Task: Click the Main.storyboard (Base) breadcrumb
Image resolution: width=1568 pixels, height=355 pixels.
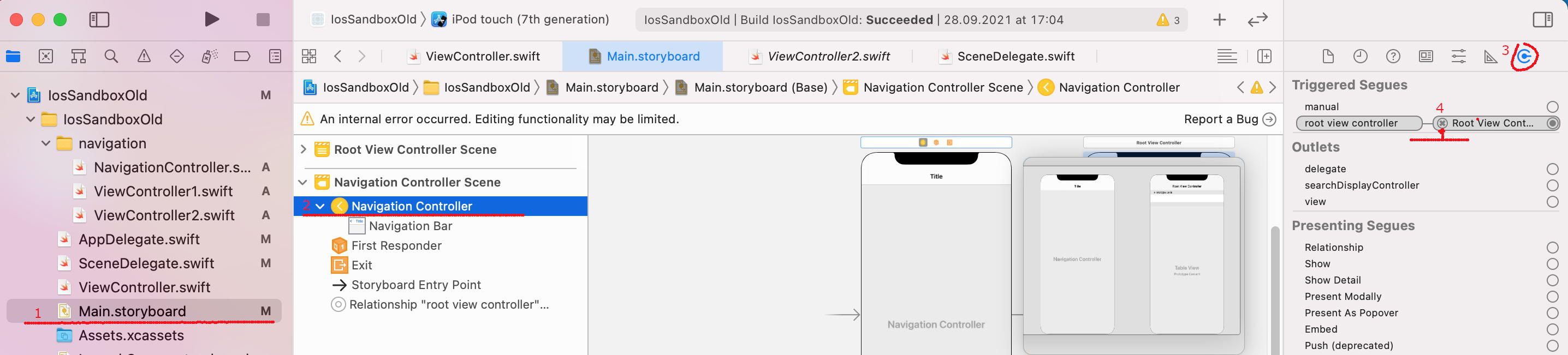Action: coord(751,88)
